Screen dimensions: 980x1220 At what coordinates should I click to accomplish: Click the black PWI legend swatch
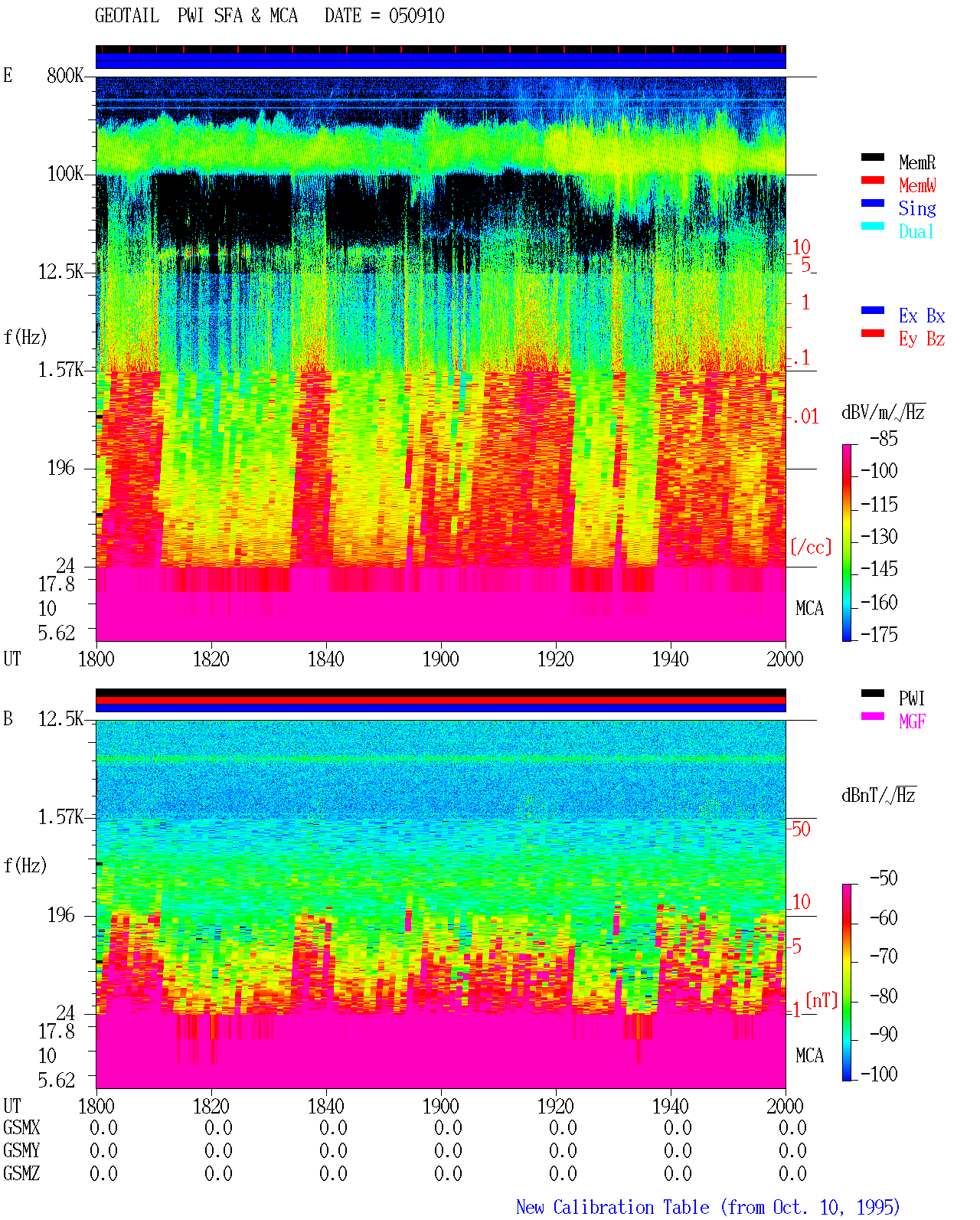coord(873,693)
